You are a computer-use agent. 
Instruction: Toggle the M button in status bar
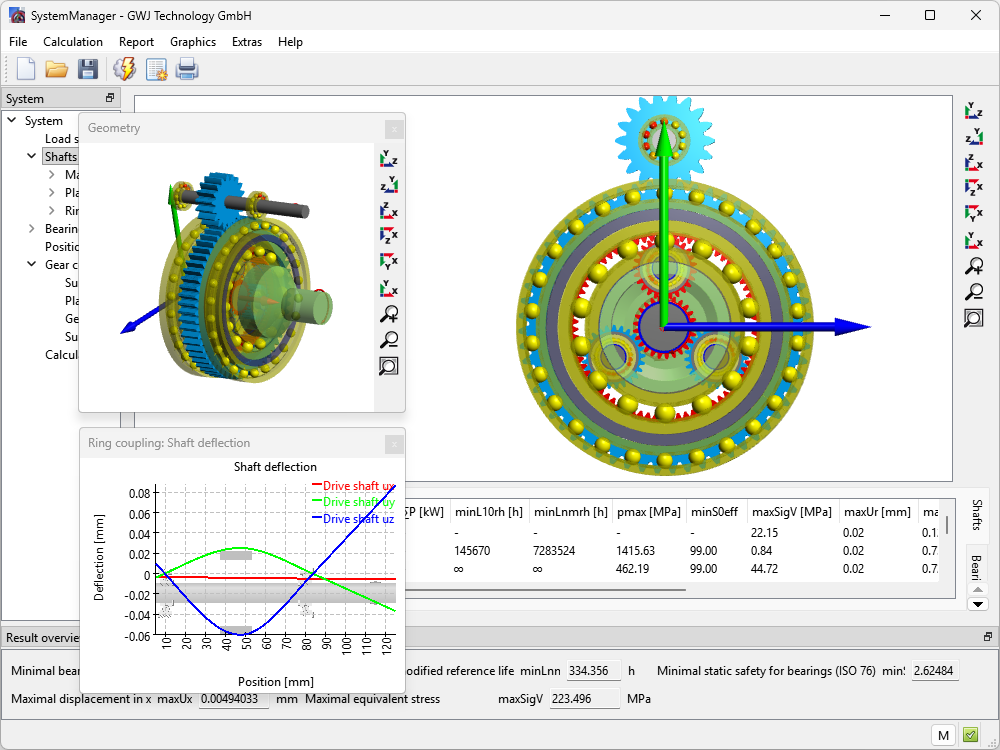pos(943,736)
